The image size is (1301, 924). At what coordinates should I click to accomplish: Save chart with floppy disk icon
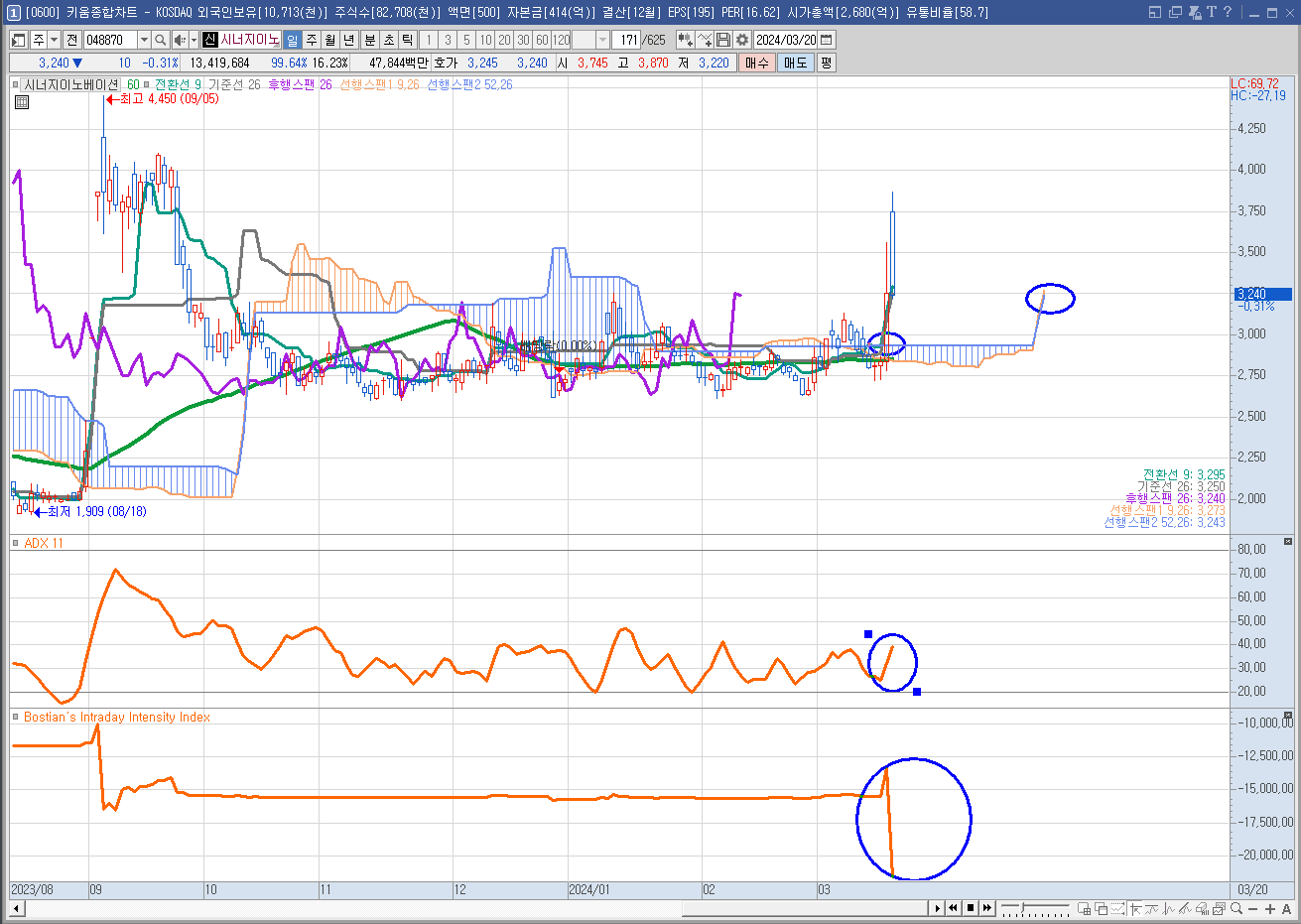(x=722, y=40)
